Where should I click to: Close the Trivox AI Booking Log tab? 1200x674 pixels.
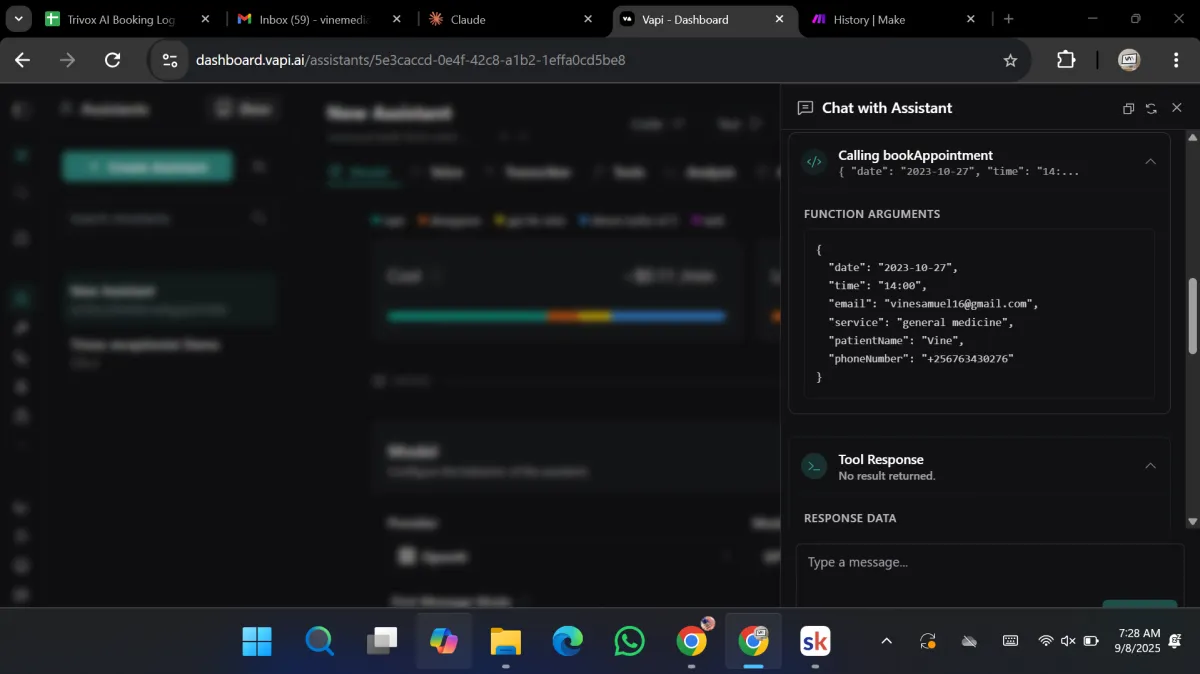[204, 19]
